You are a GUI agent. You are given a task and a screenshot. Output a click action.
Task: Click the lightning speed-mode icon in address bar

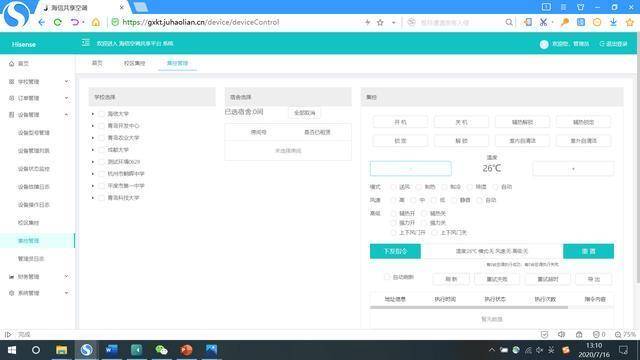[x=367, y=22]
